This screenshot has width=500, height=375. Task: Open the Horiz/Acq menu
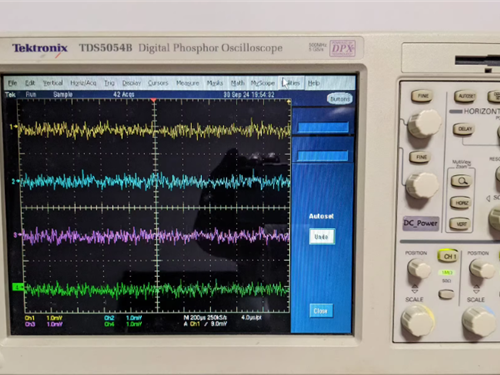click(x=83, y=83)
